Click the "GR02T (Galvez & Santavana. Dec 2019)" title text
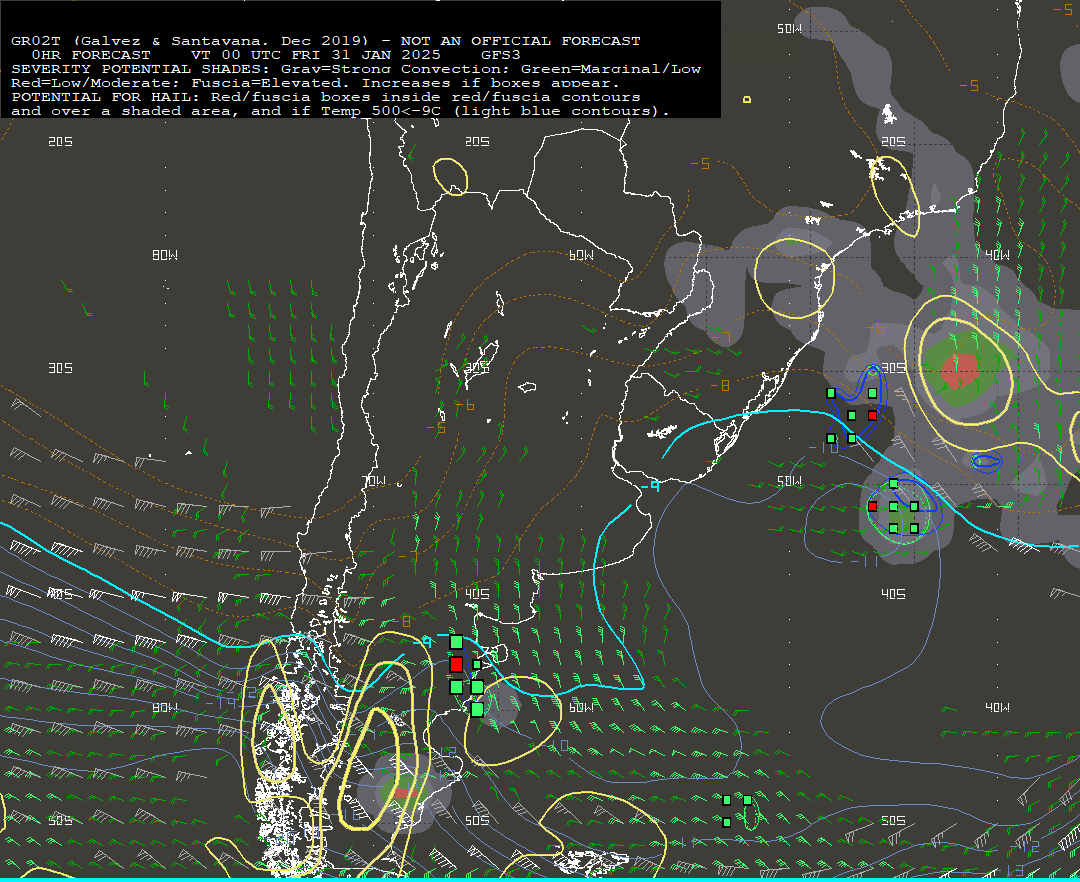1080x882 pixels. 189,41
